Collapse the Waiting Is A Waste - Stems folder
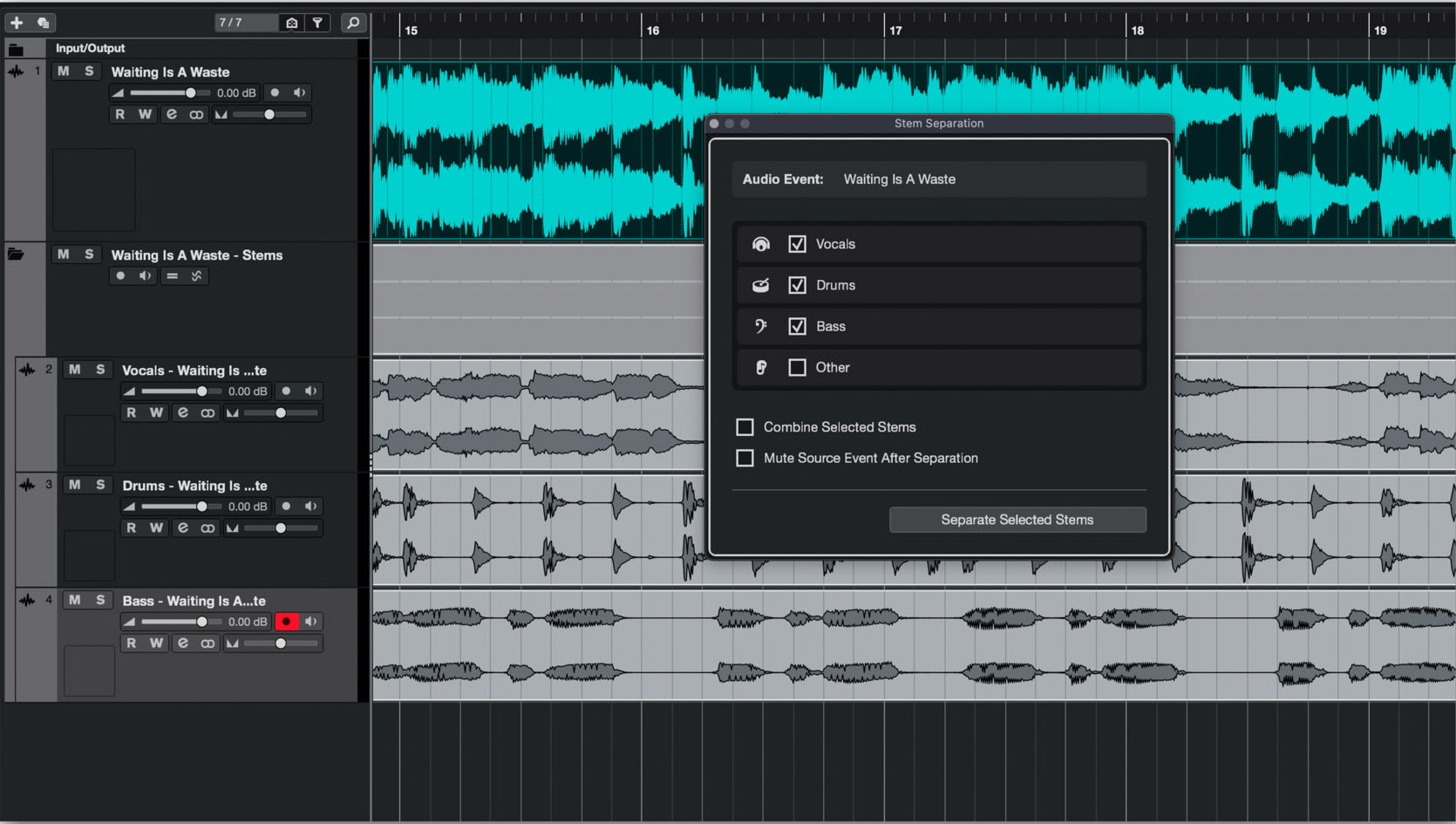 15,254
